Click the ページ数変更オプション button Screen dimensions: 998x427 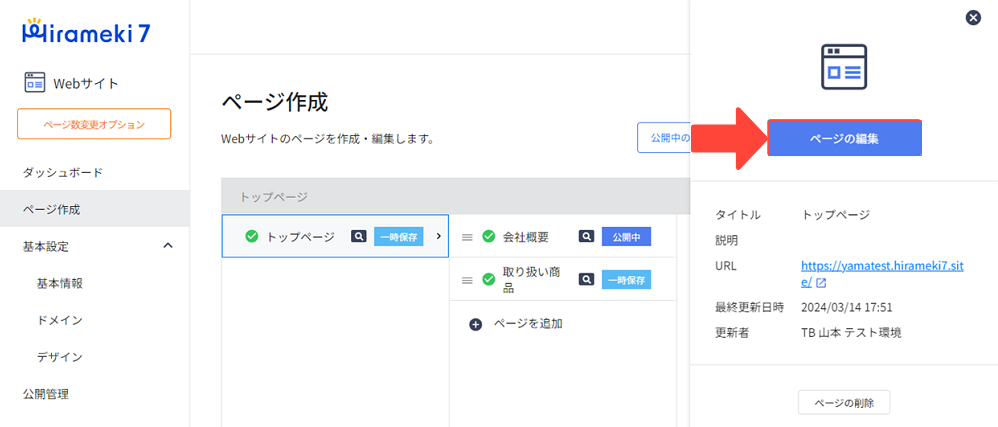[x=94, y=124]
